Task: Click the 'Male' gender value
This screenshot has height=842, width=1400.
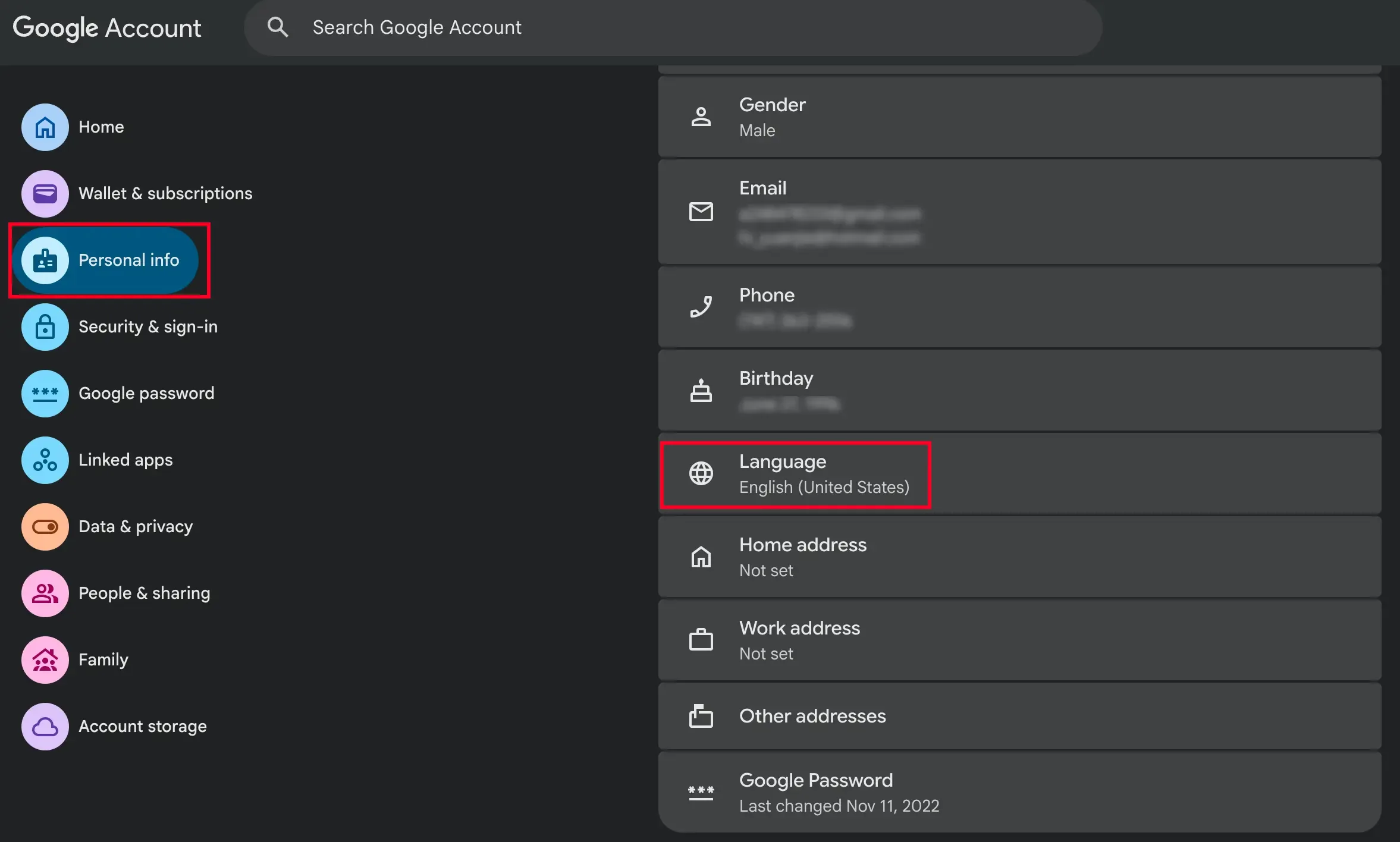Action: pyautogui.click(x=757, y=130)
